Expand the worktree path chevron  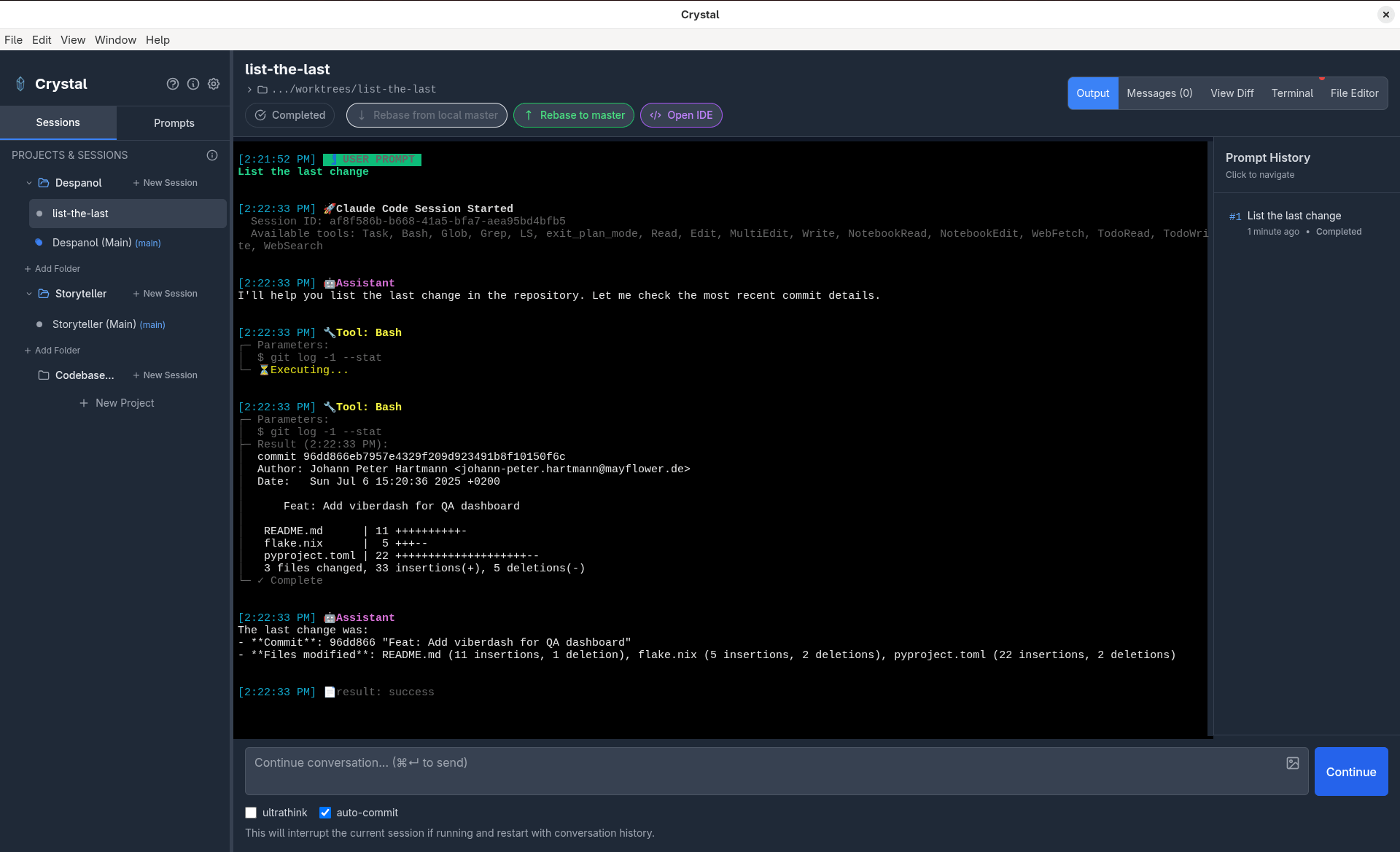click(249, 90)
